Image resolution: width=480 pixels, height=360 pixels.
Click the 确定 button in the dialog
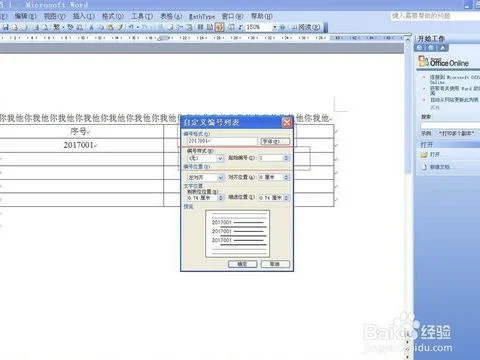(x=243, y=264)
